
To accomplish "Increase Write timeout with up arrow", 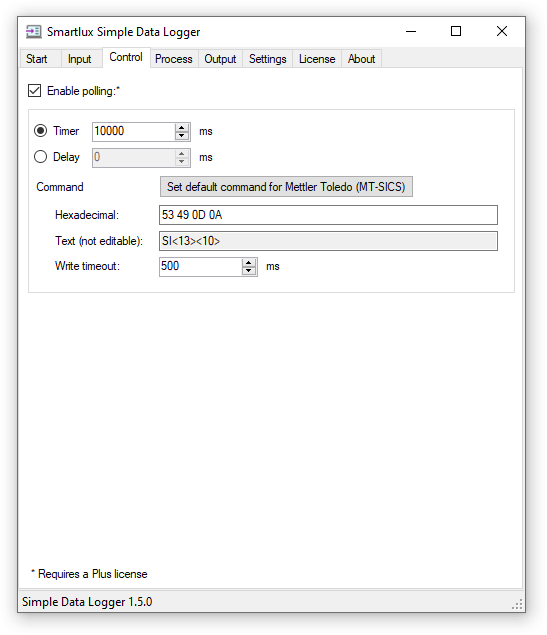I will tap(249, 263).
